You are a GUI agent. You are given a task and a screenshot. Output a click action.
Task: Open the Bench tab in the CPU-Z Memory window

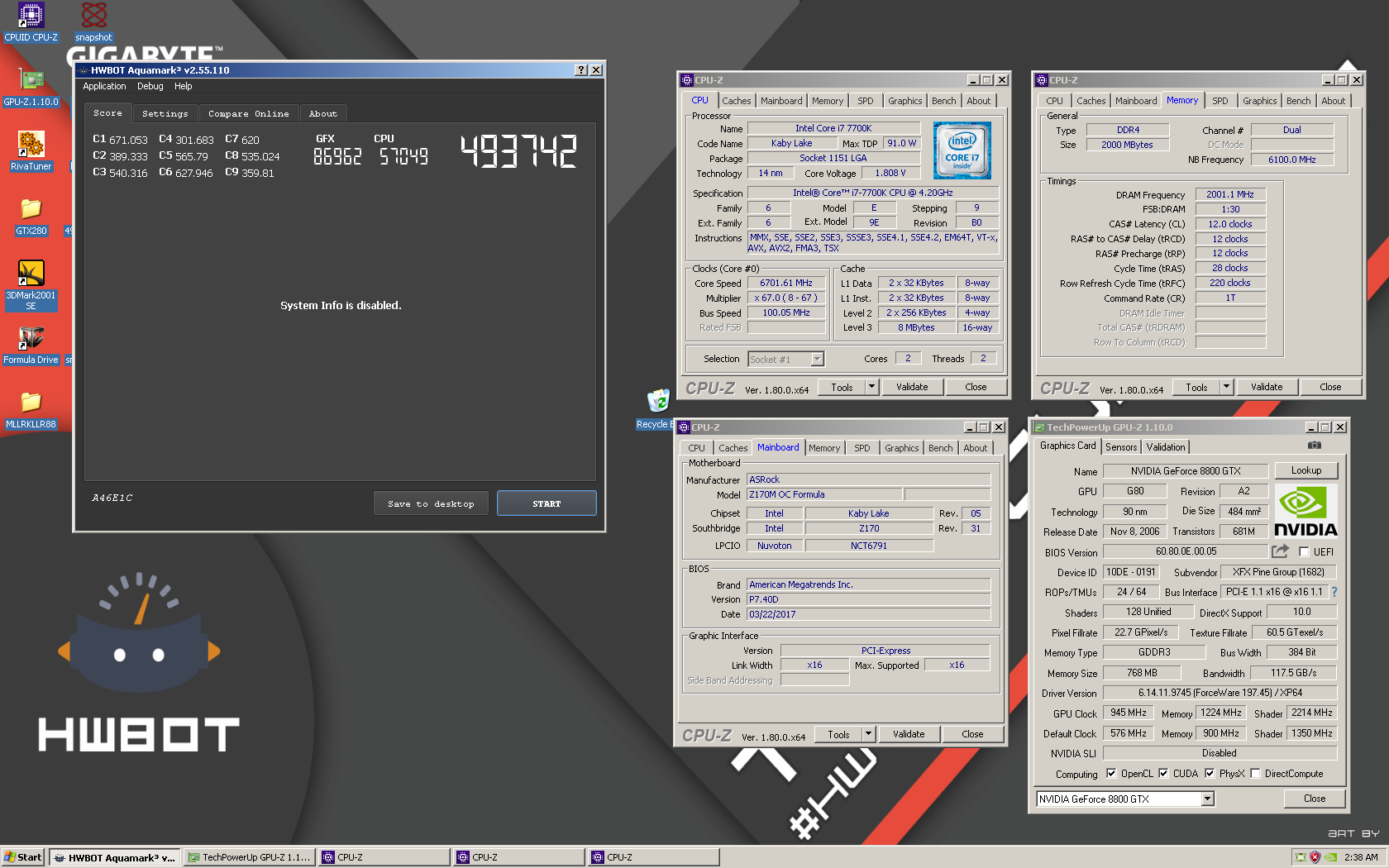(1298, 101)
